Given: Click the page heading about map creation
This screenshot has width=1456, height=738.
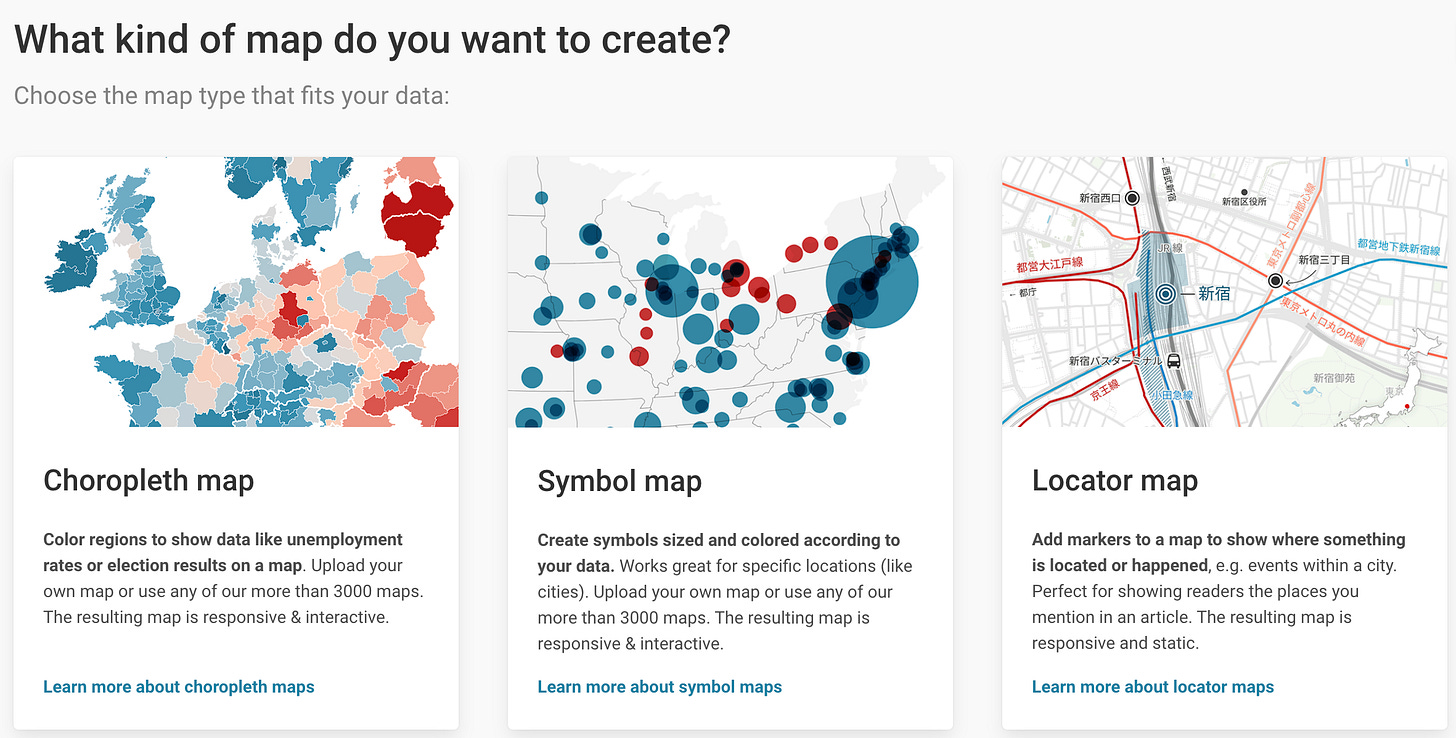Looking at the screenshot, I should tap(372, 39).
